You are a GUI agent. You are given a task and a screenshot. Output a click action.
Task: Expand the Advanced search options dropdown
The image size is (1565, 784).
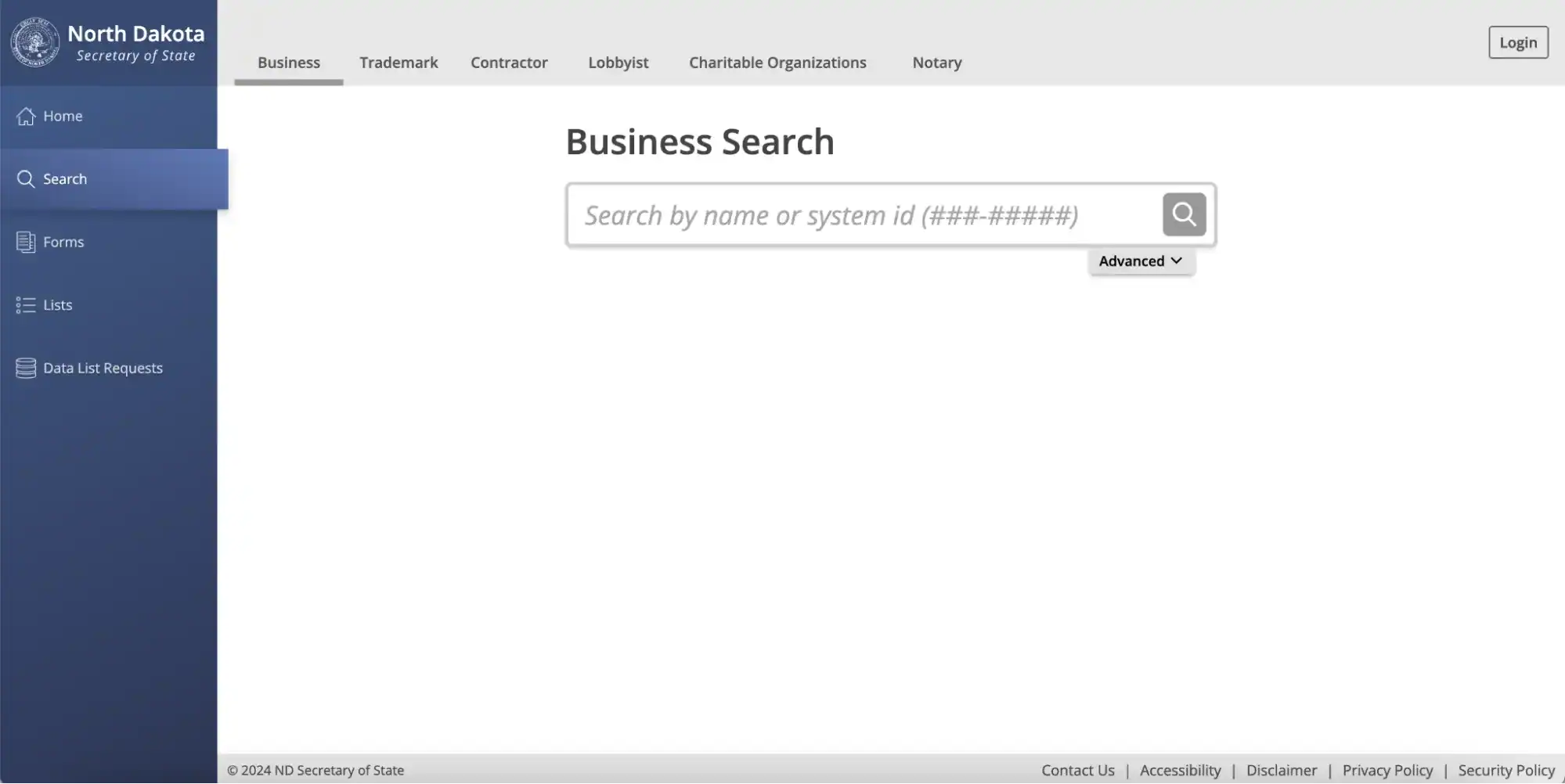click(1141, 261)
